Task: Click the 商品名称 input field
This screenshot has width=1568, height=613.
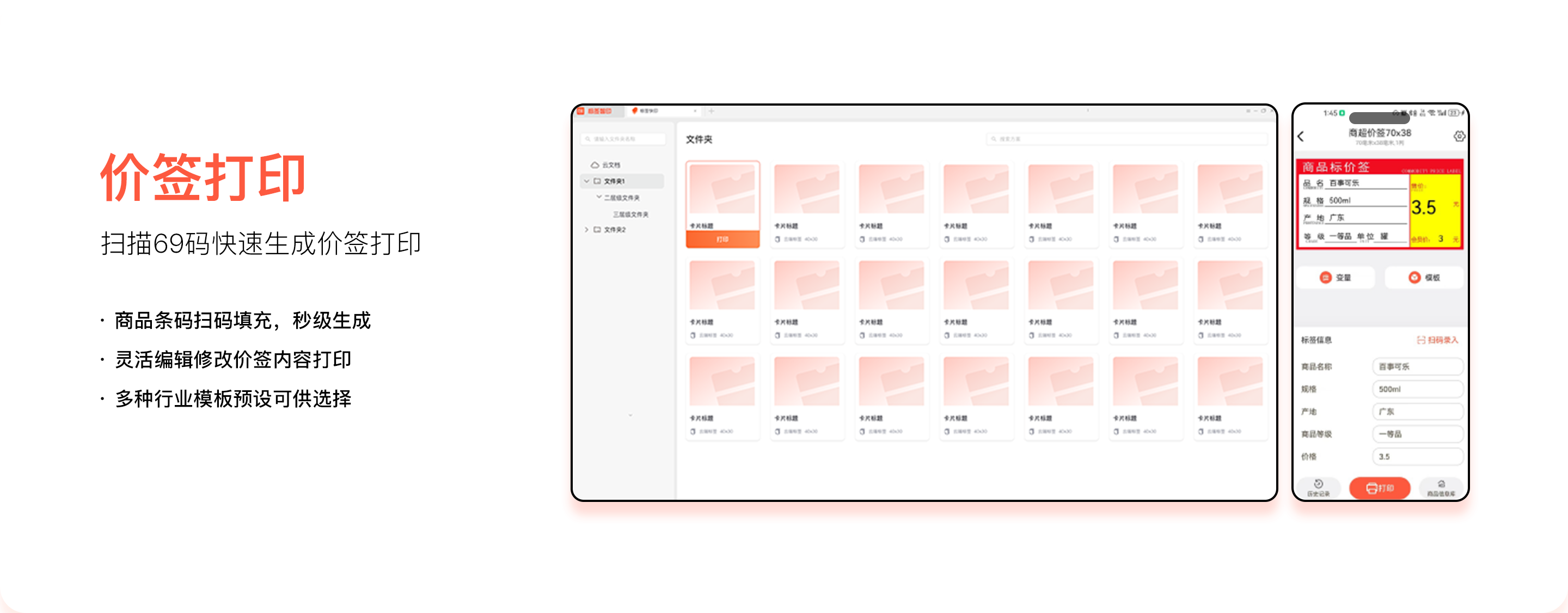Action: point(1417,366)
